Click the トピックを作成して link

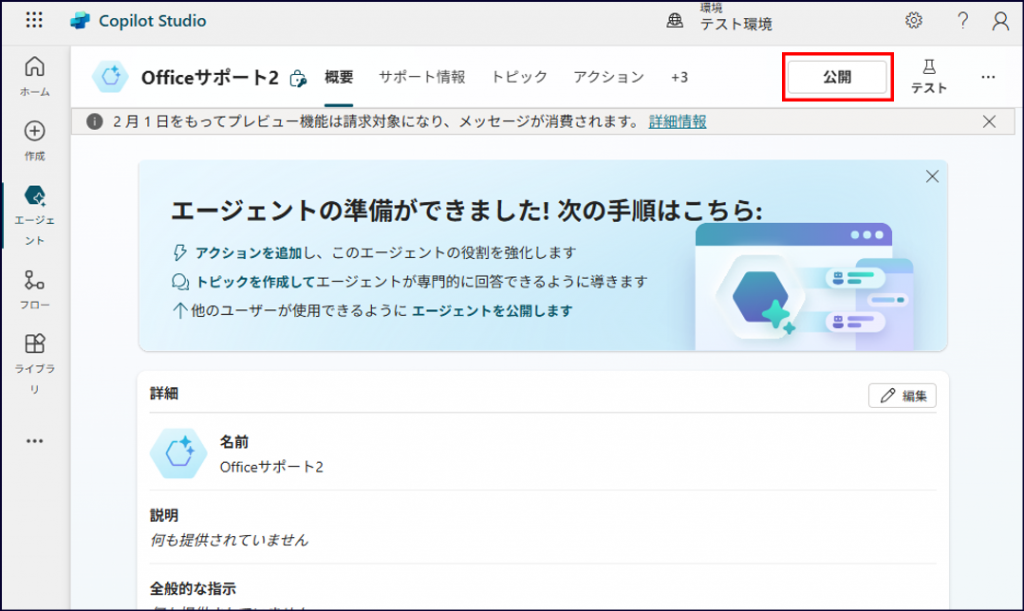[x=255, y=281]
